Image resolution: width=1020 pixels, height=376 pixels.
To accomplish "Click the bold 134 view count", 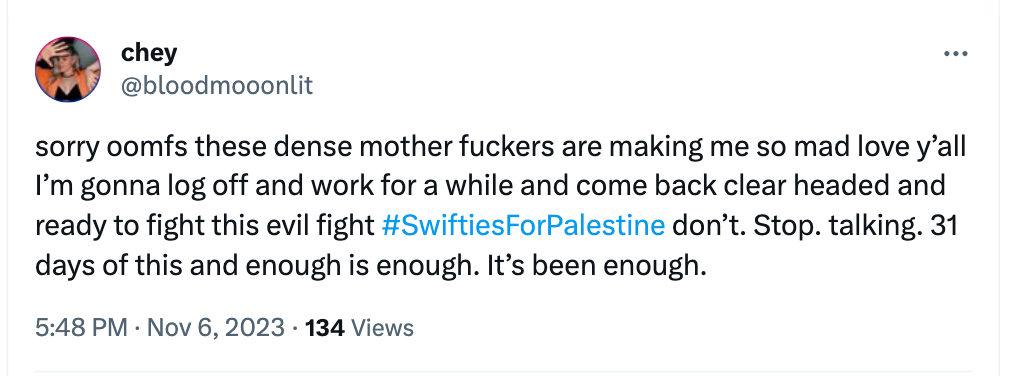I will (325, 327).
